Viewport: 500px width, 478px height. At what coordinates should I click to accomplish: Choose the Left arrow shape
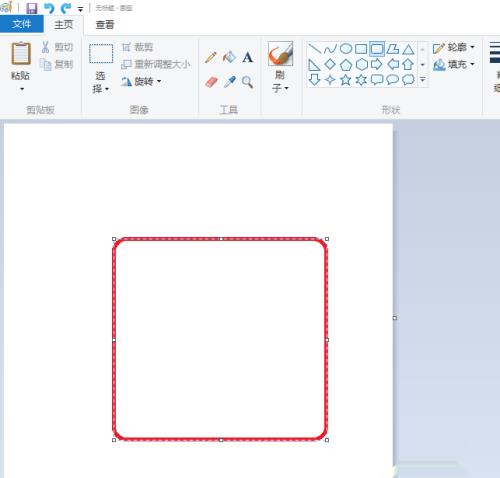393,64
